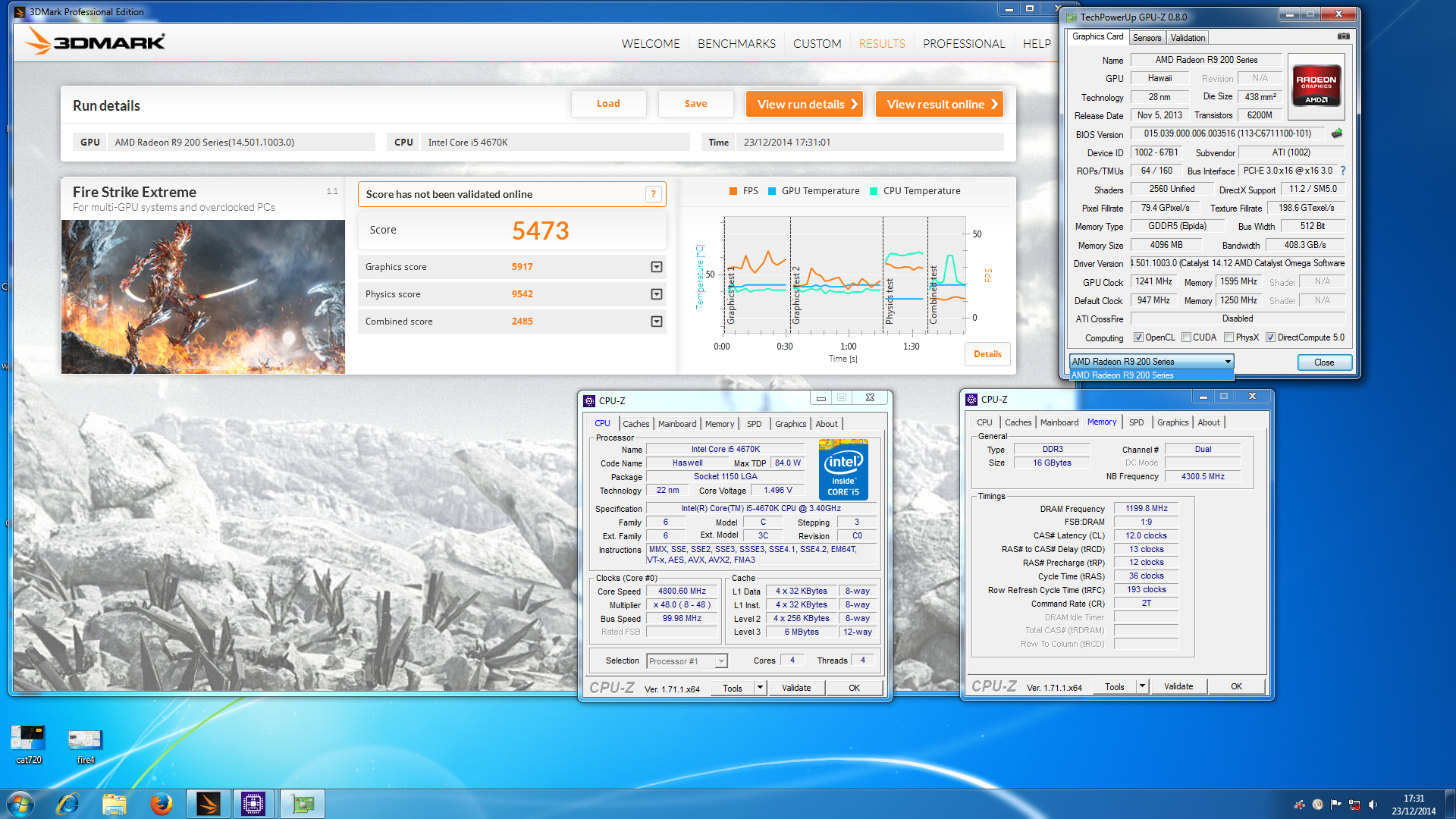
Task: Open the PROFESSIONAL page in 3DMark
Action: click(x=964, y=44)
